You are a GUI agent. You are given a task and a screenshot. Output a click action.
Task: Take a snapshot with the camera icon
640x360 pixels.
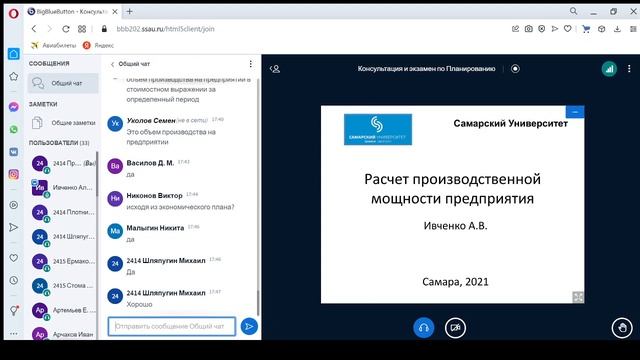tap(529, 29)
